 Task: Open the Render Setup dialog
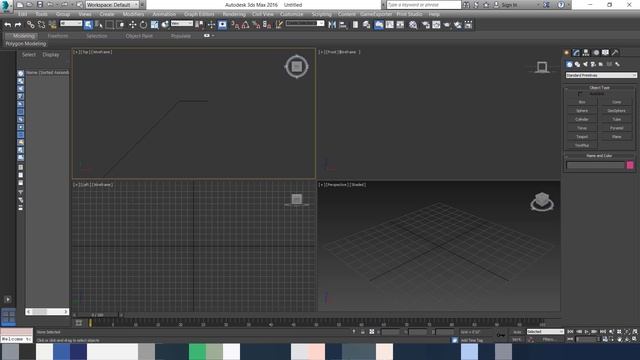click(425, 25)
